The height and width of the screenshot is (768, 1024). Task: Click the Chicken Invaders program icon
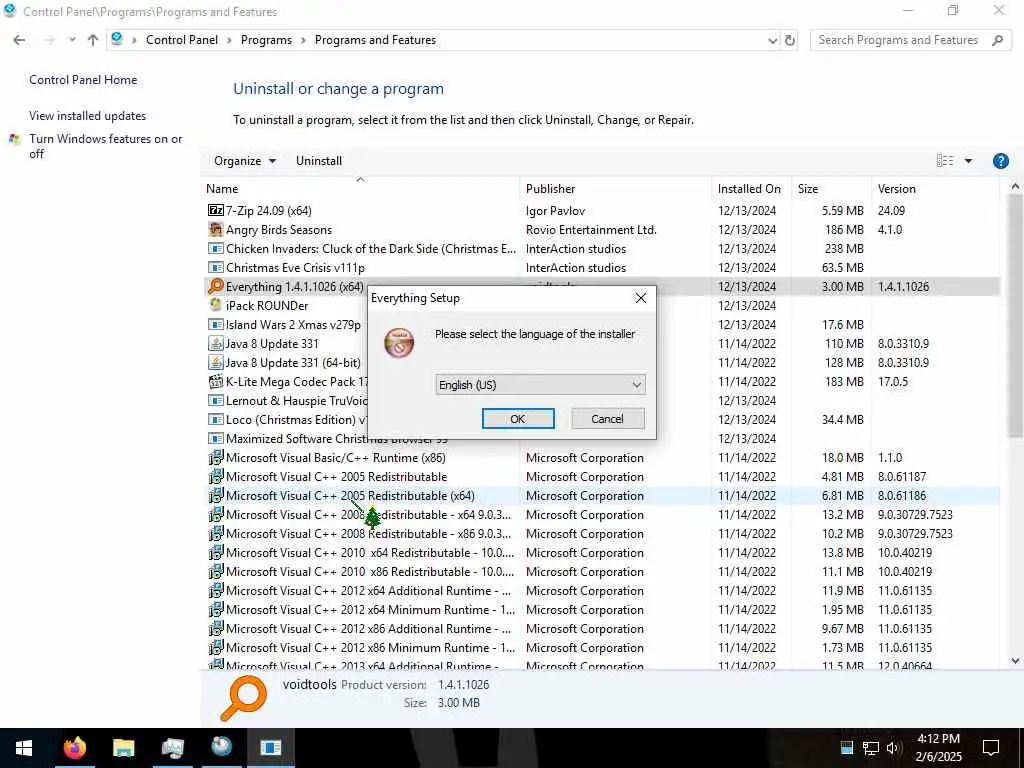pos(216,248)
